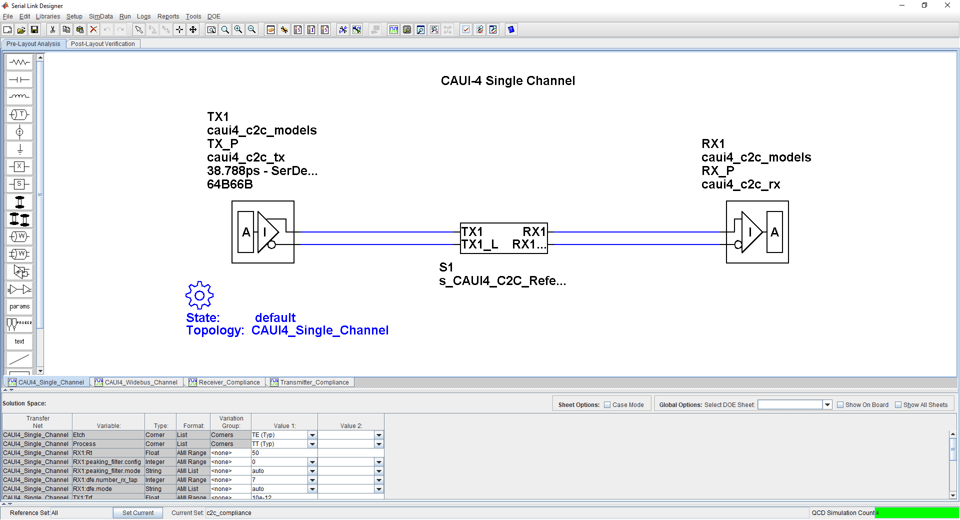Select the differential via pair tool
The image size is (960, 520).
click(20, 219)
